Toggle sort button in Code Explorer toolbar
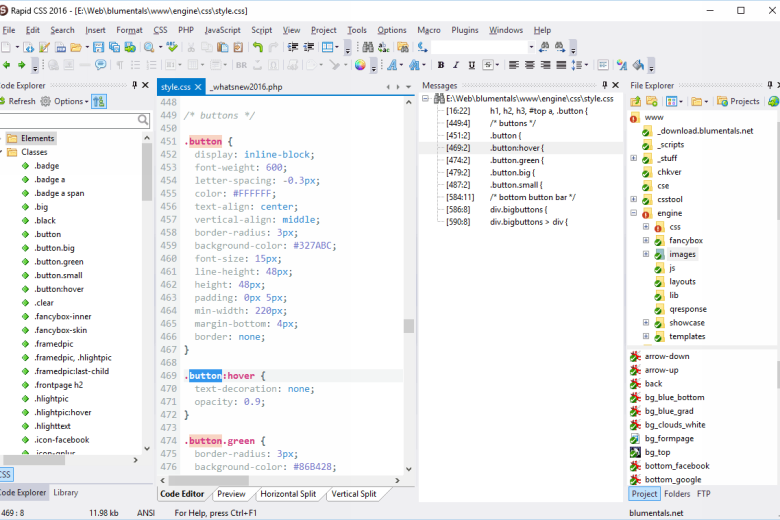Image resolution: width=780 pixels, height=520 pixels. click(x=99, y=102)
